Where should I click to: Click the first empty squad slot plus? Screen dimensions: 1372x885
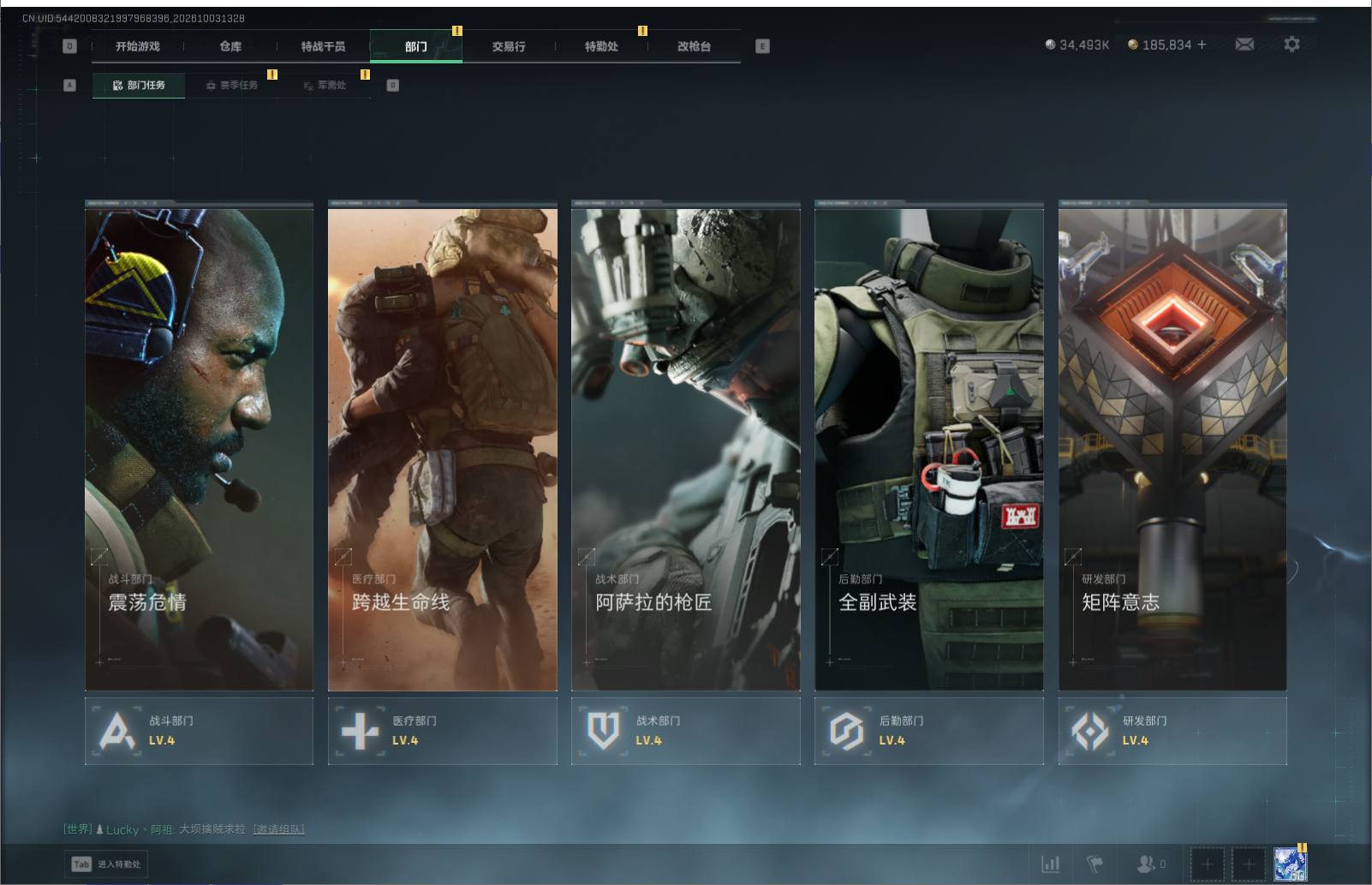(1208, 864)
